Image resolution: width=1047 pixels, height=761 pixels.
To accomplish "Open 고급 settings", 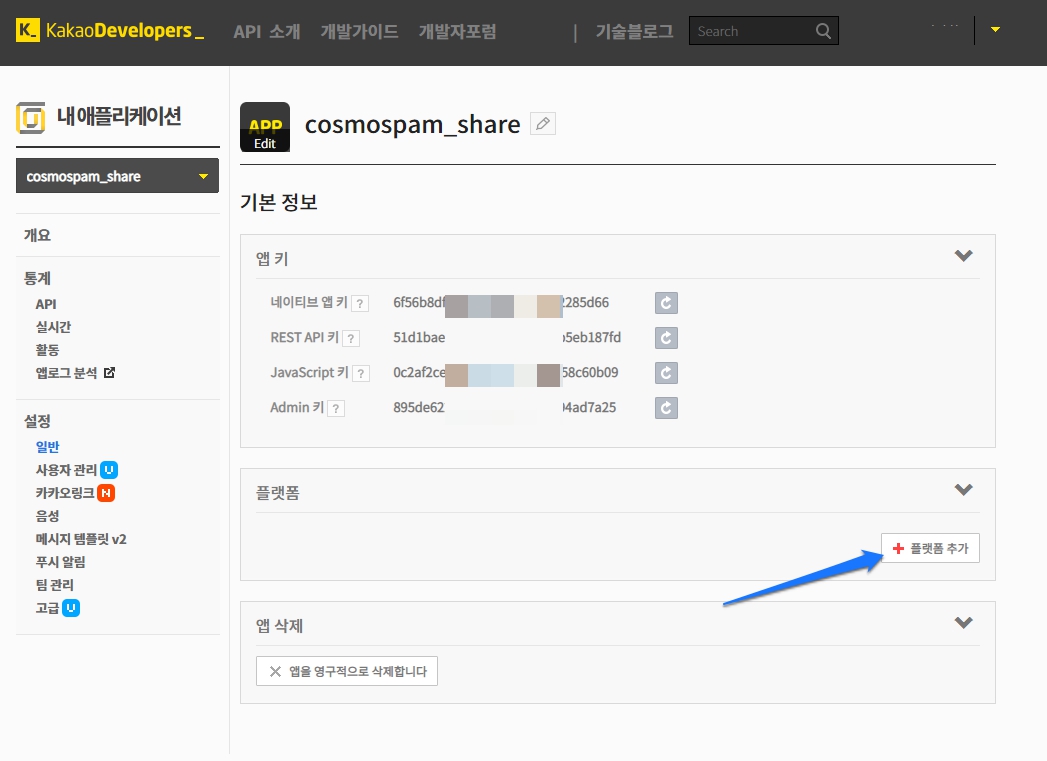I will [47, 608].
